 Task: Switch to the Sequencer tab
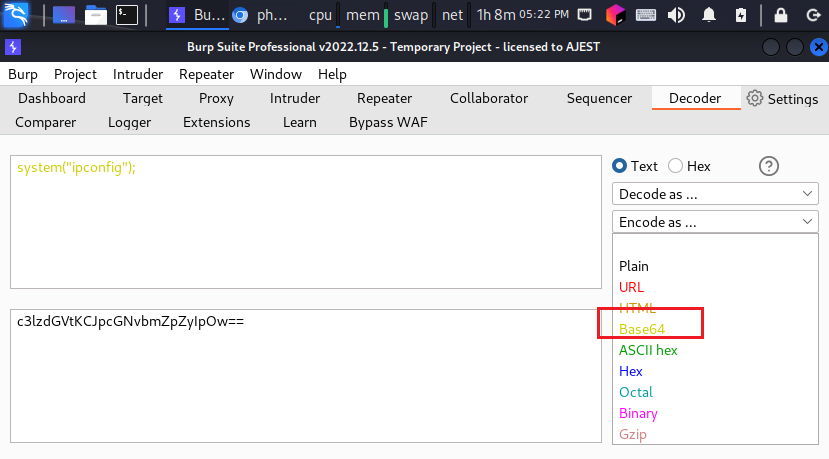coord(599,98)
